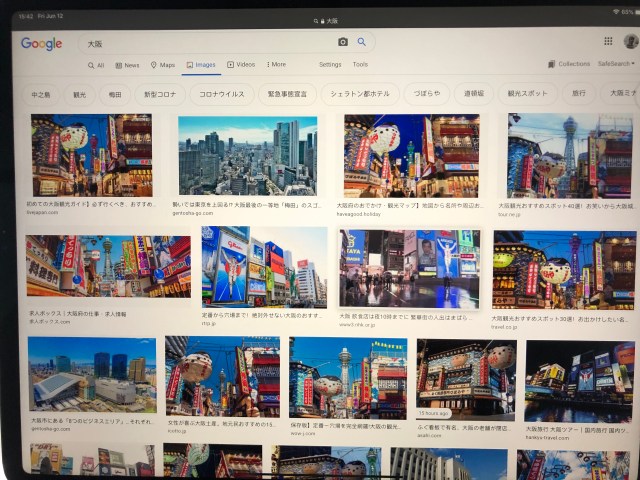Open saved Collections

coord(569,64)
